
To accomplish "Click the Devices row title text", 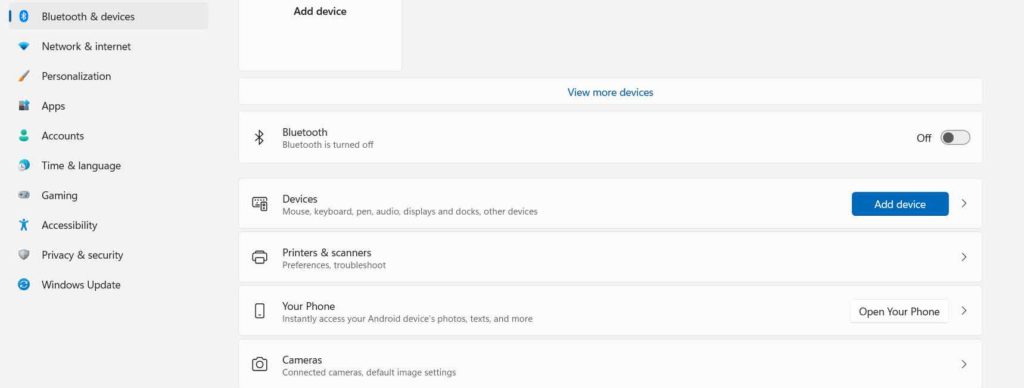I will click(300, 199).
